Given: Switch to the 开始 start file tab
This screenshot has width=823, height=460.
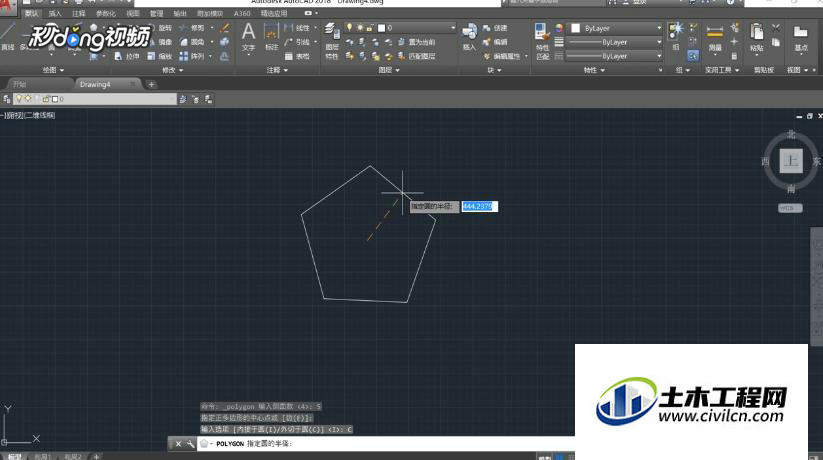Looking at the screenshot, I should coord(19,84).
